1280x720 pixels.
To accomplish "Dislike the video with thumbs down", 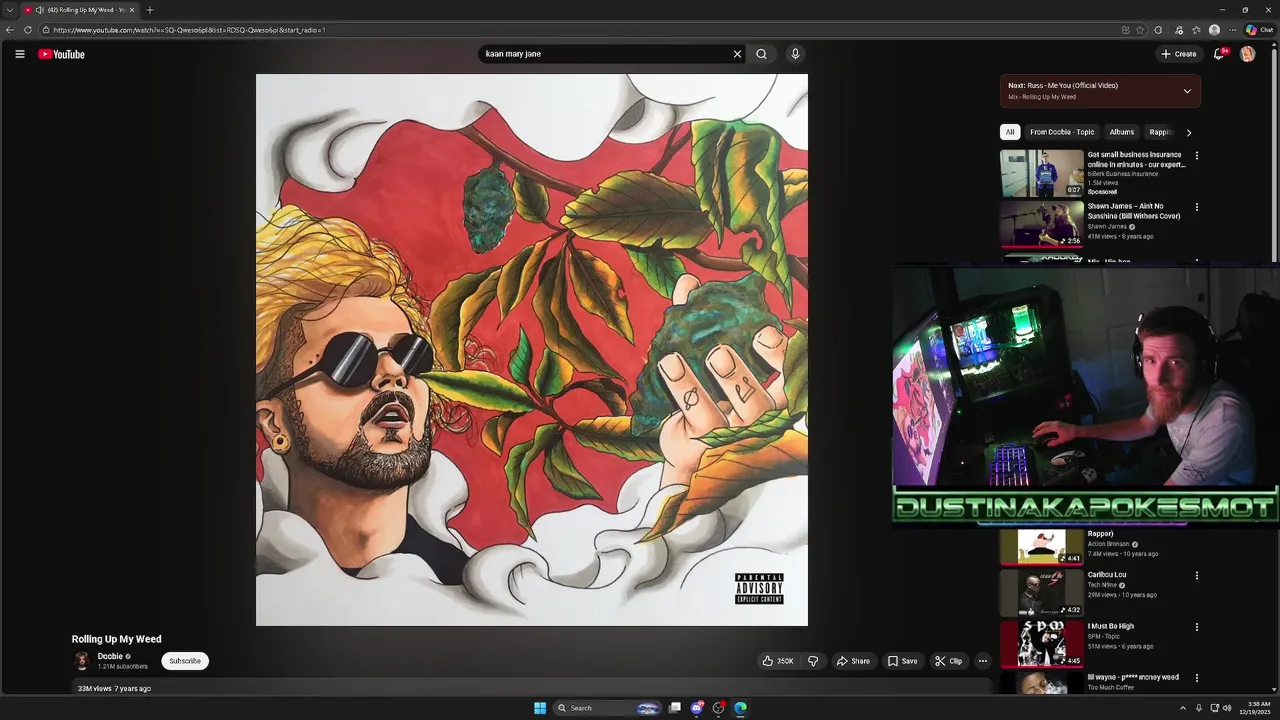I will click(813, 661).
